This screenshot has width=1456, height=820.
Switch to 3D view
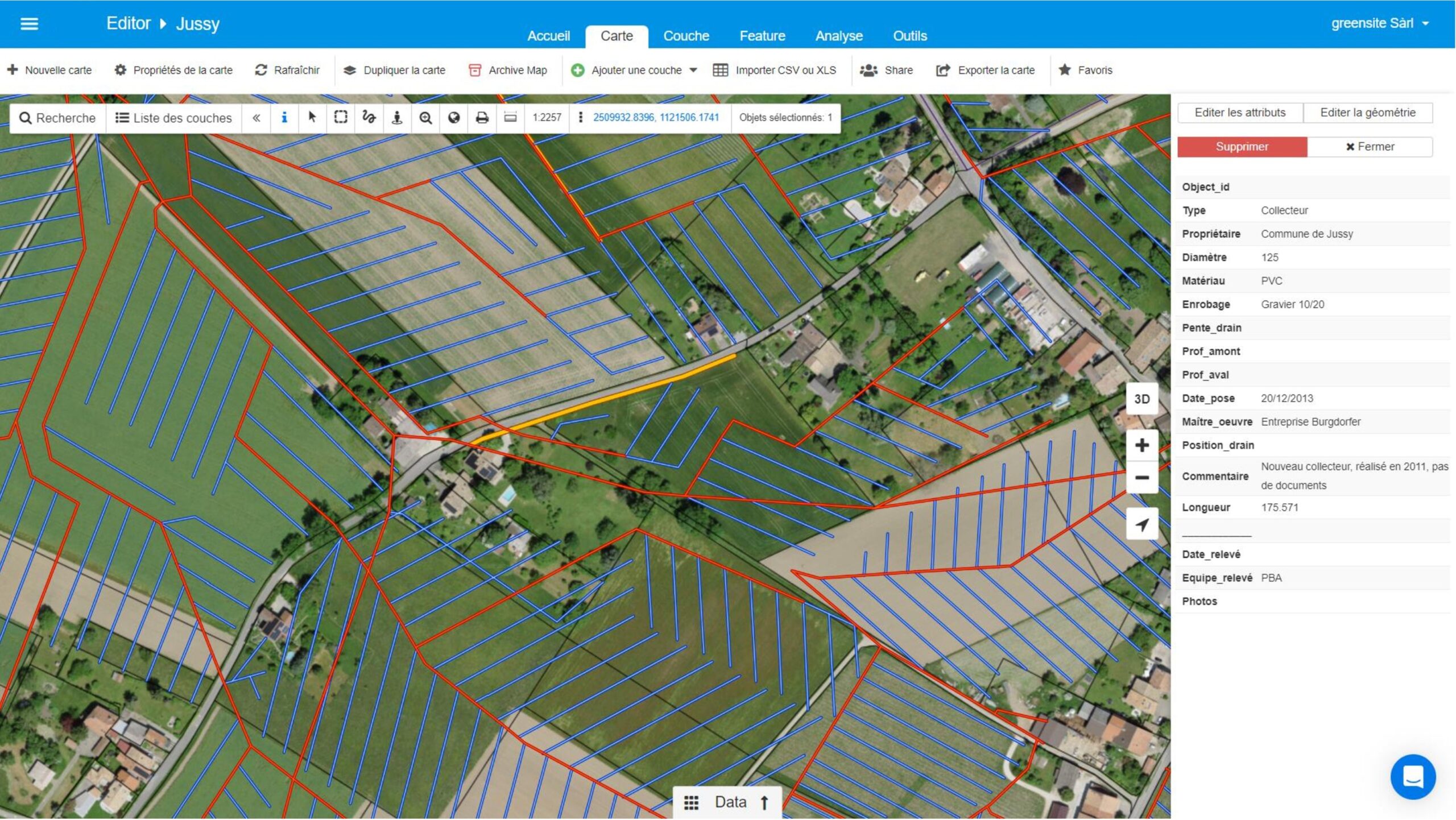point(1141,399)
